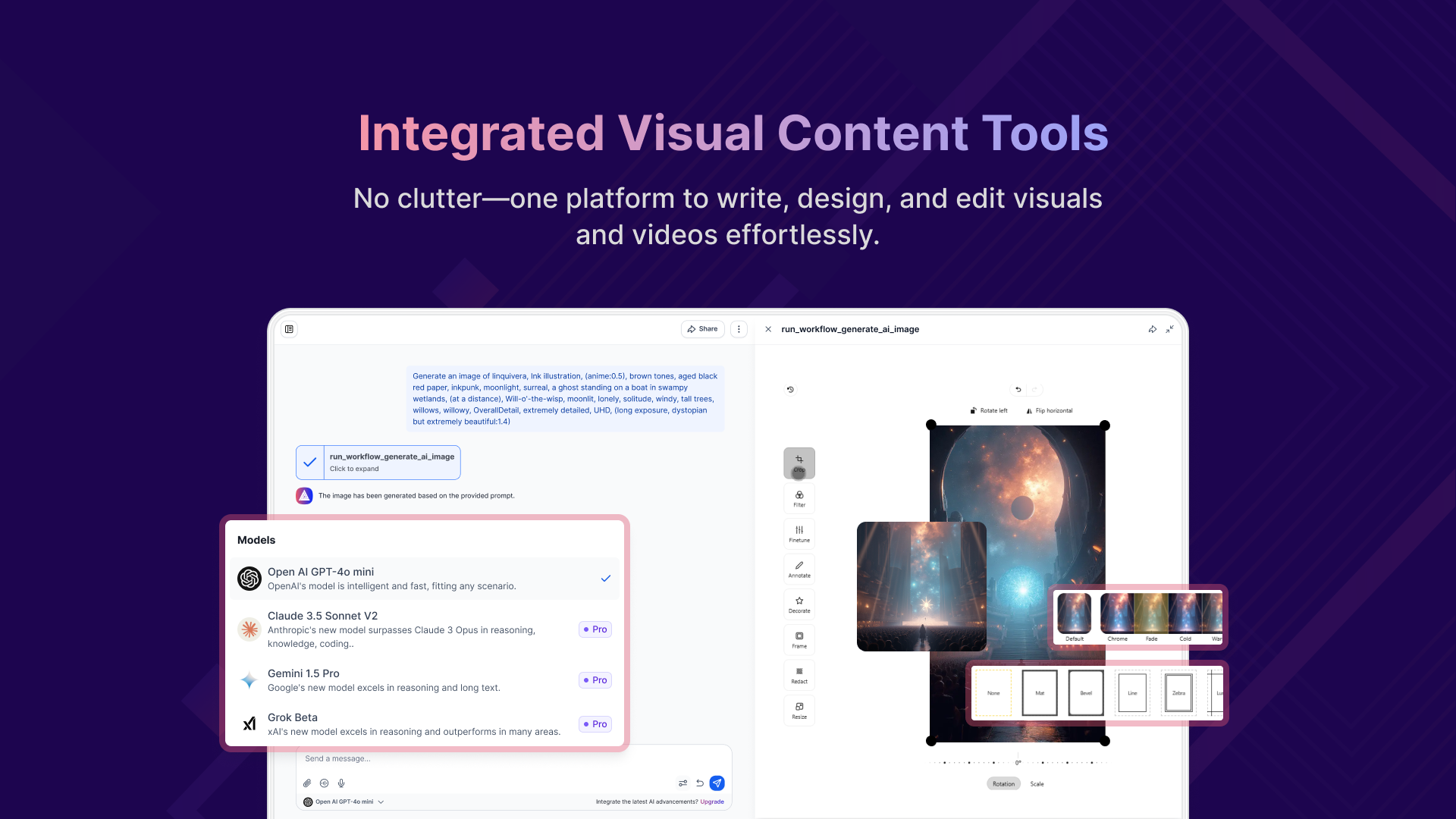This screenshot has width=1456, height=819.
Task: Flip the image horizontally
Action: click(1050, 410)
